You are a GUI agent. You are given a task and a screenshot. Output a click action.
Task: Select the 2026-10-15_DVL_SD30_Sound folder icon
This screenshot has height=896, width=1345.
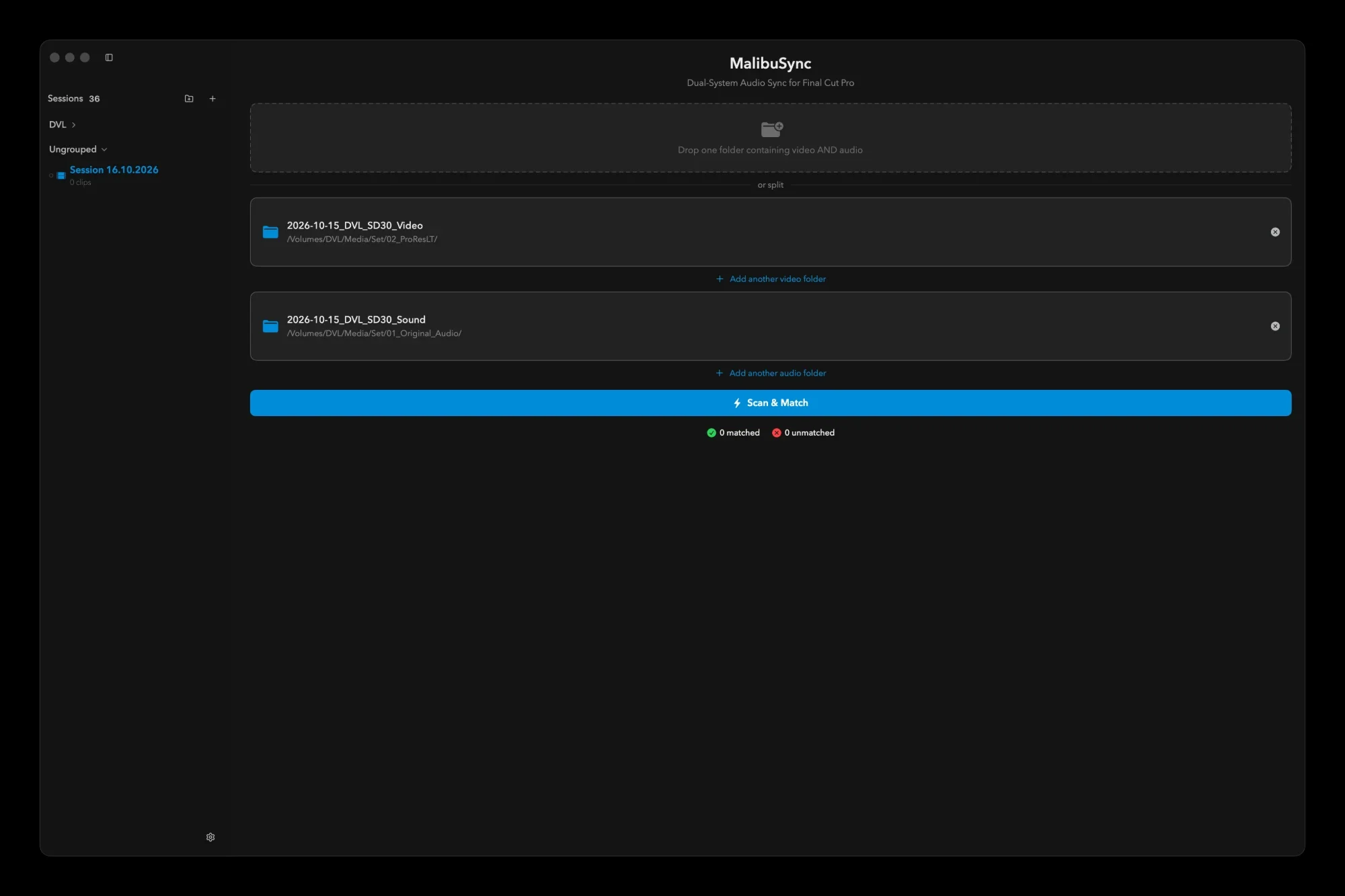(x=270, y=326)
